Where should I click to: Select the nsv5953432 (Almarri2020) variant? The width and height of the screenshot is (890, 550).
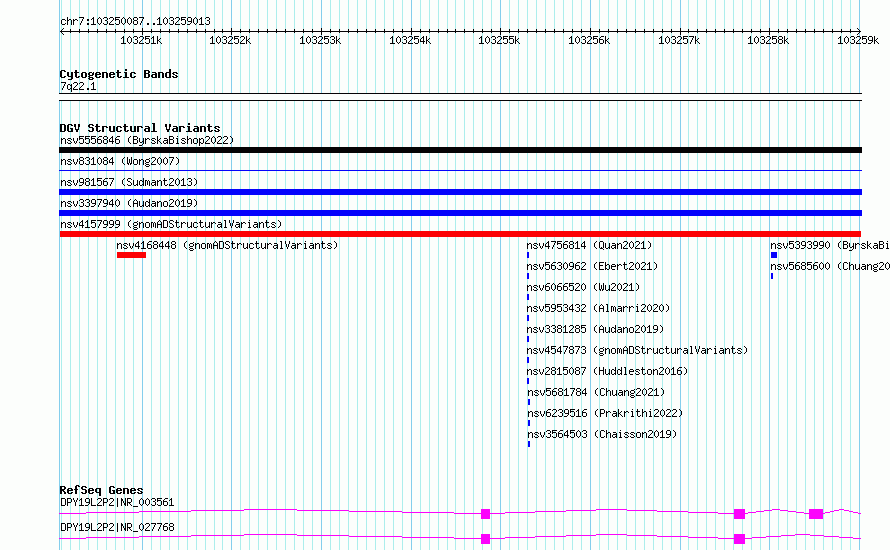click(598, 308)
